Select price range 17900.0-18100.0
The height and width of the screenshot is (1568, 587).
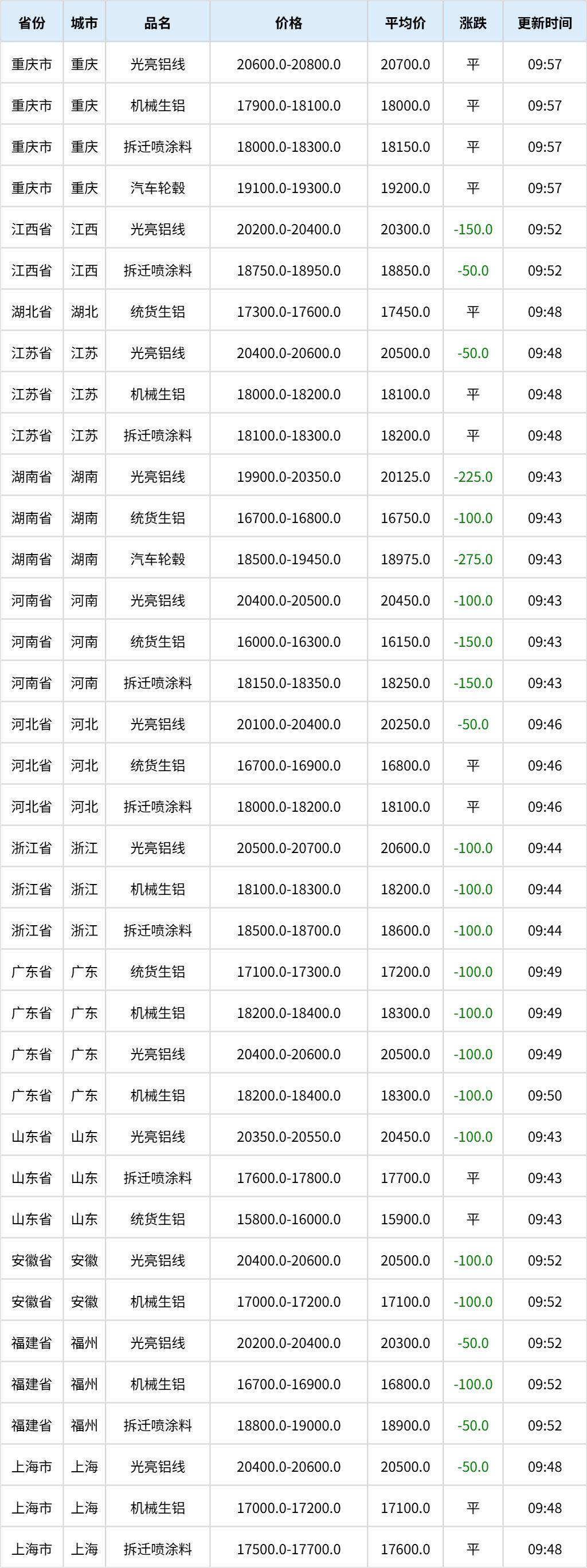click(x=289, y=105)
